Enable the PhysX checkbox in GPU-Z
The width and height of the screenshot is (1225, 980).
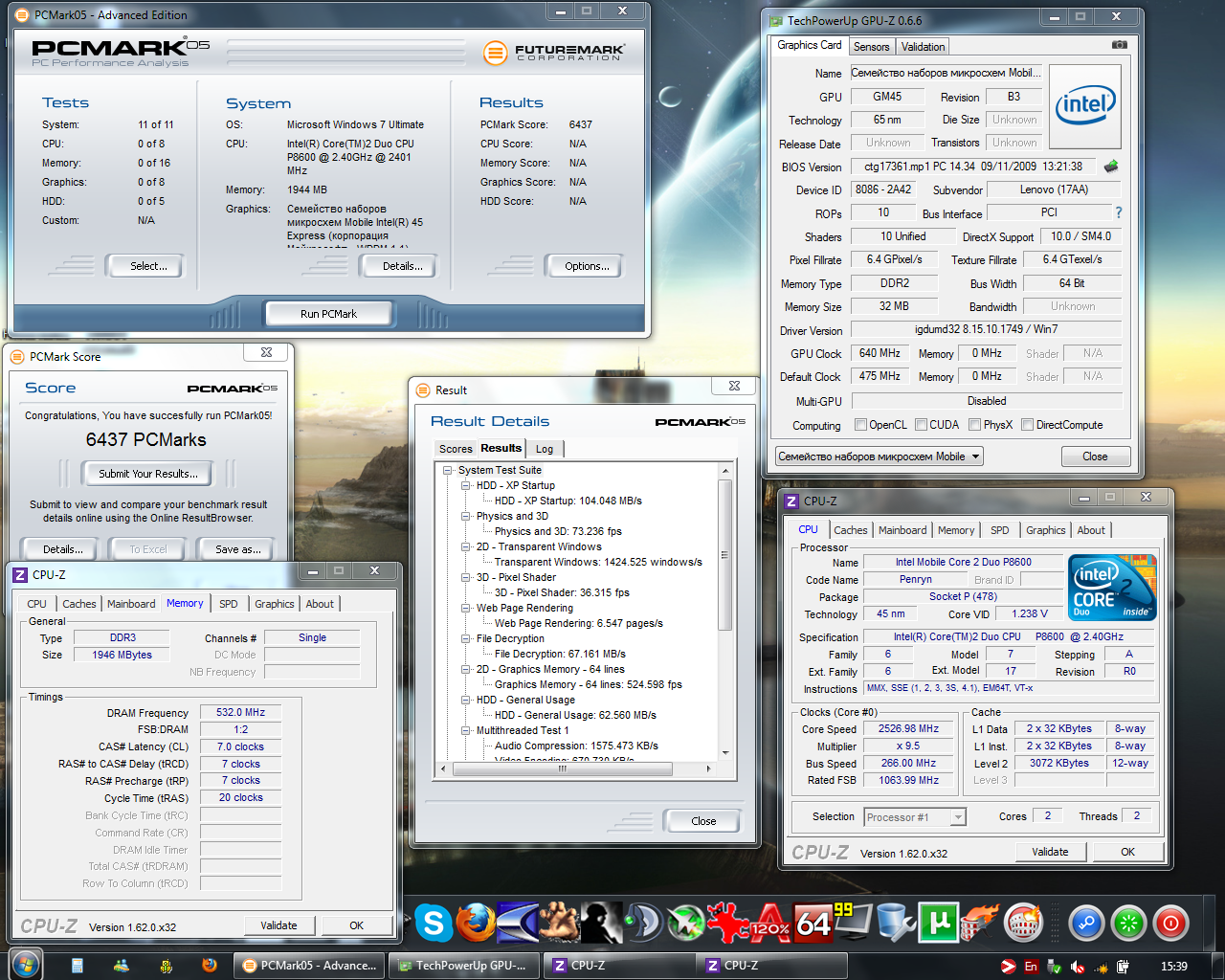click(x=974, y=425)
